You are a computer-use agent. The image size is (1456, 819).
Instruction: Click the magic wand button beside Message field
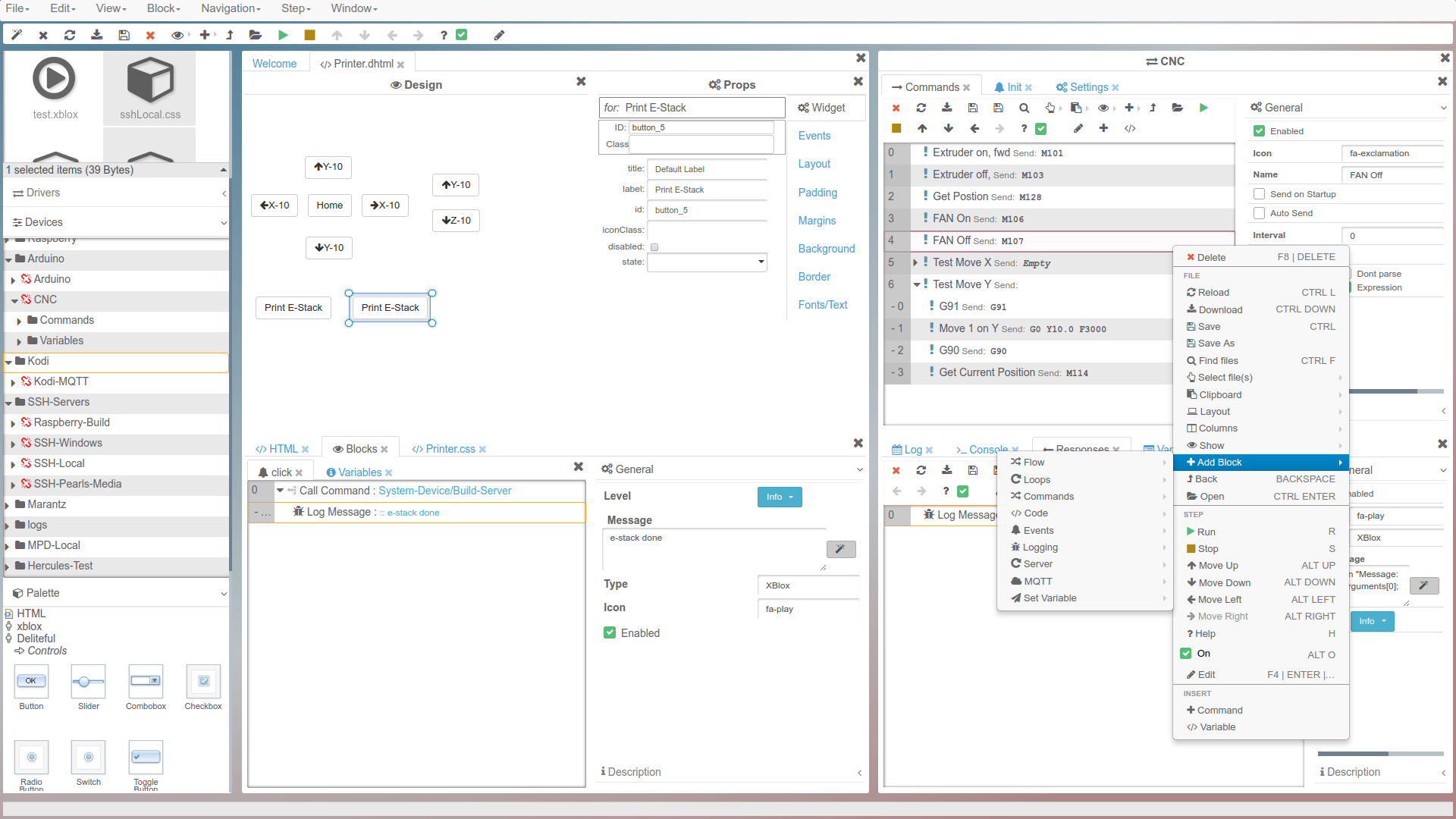(840, 549)
